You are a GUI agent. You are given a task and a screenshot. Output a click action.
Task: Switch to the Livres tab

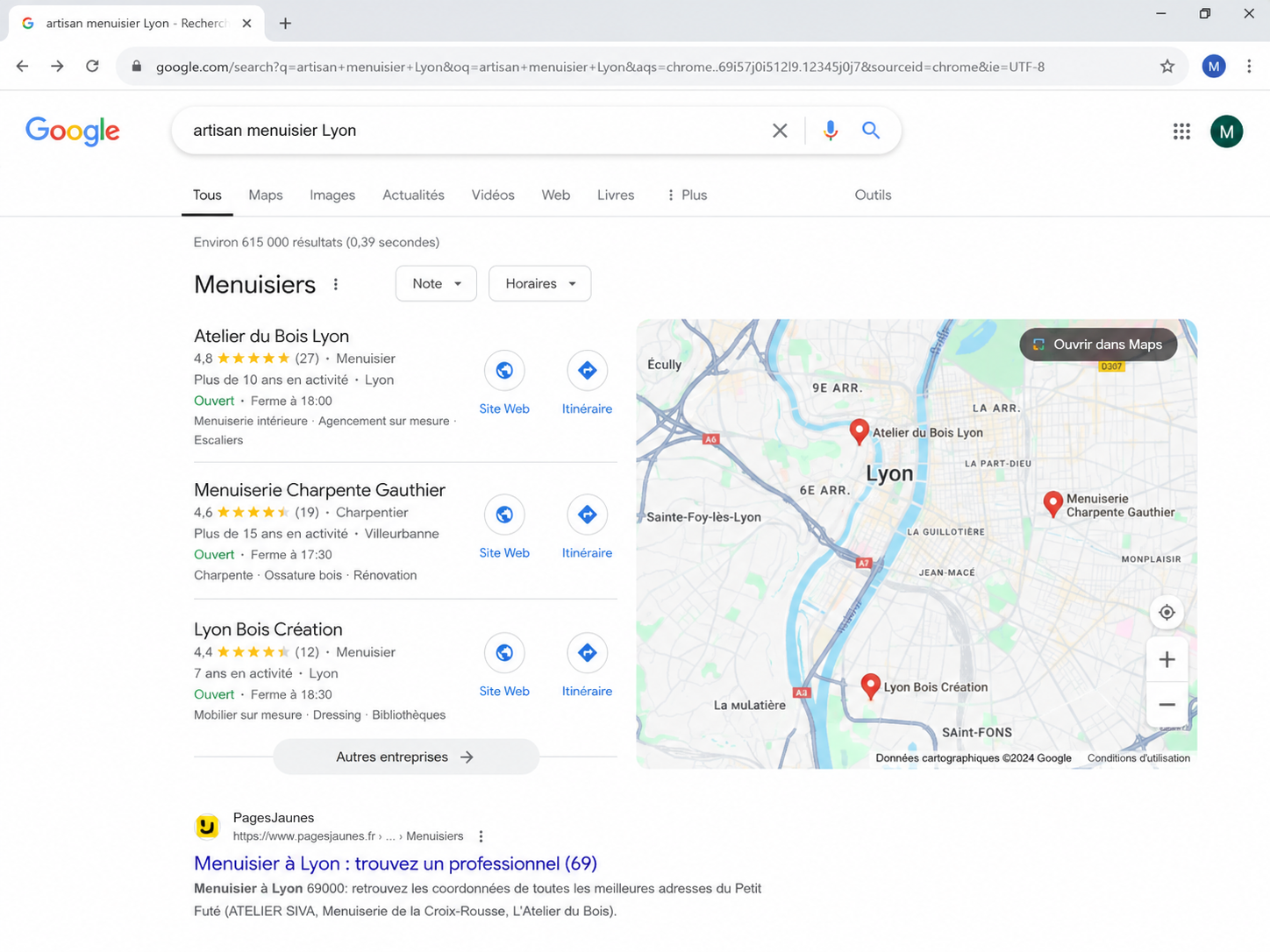pyautogui.click(x=616, y=195)
